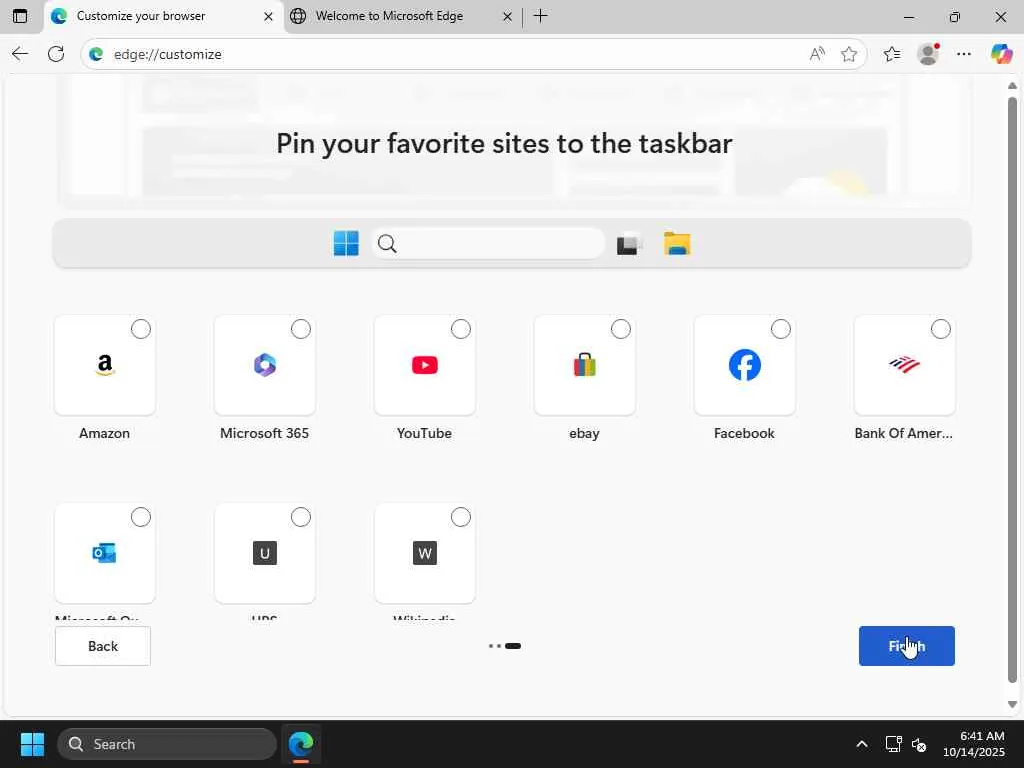Click the 'YouTube' label text
The height and width of the screenshot is (768, 1024).
[x=424, y=433]
